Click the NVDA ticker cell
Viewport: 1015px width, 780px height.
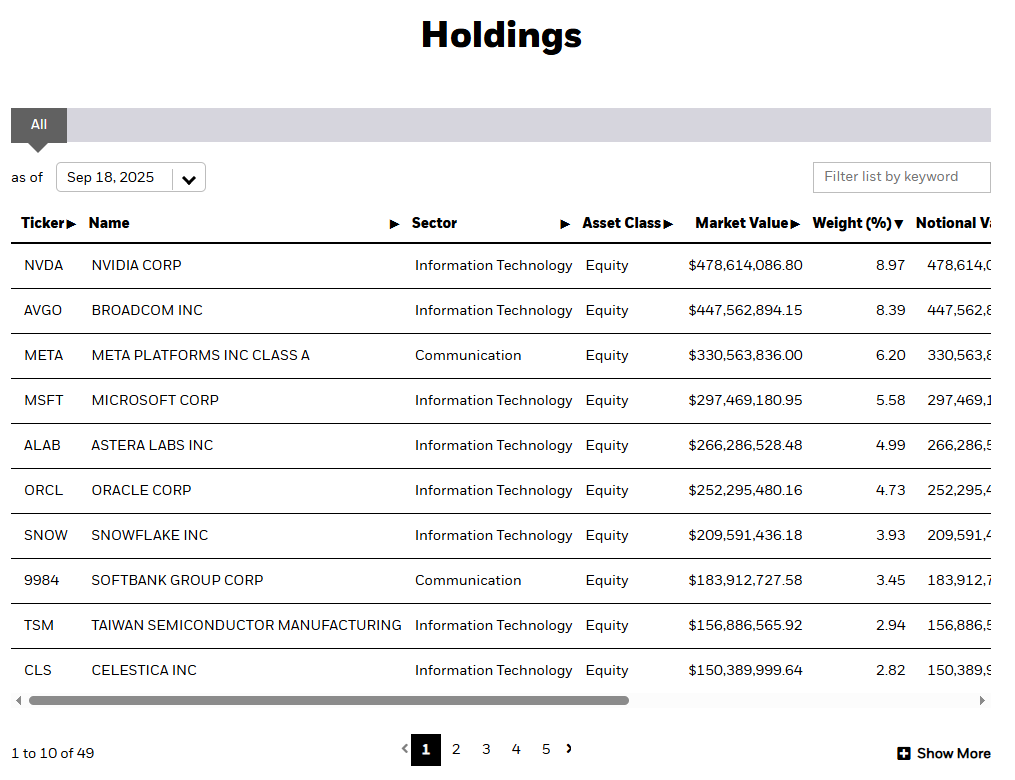(43, 265)
